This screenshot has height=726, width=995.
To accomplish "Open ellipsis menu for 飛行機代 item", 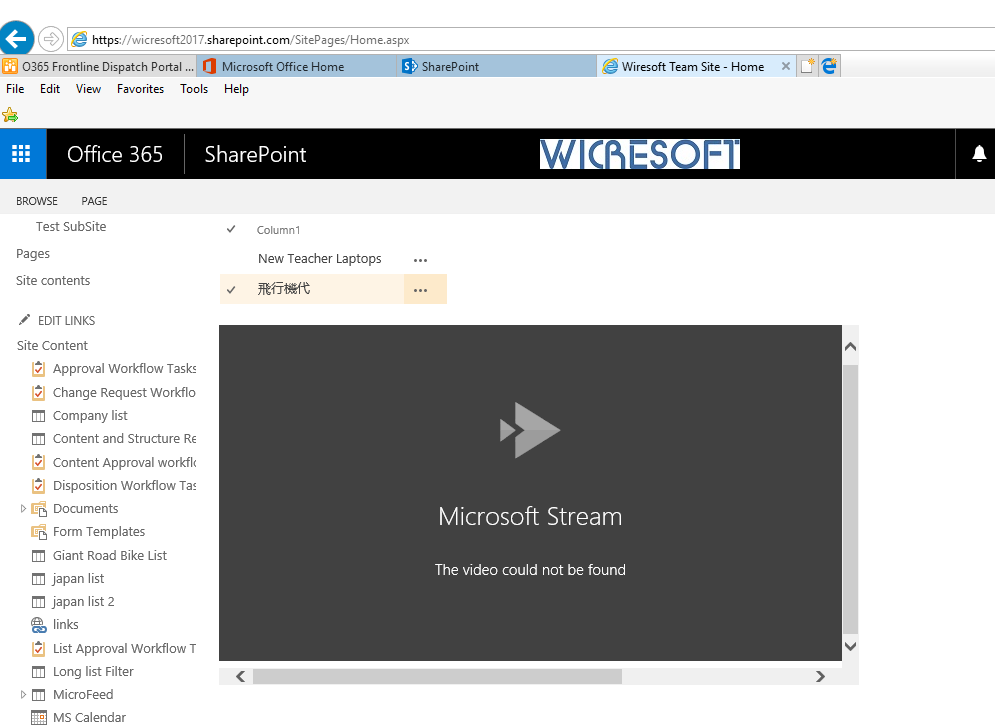I will click(x=420, y=290).
